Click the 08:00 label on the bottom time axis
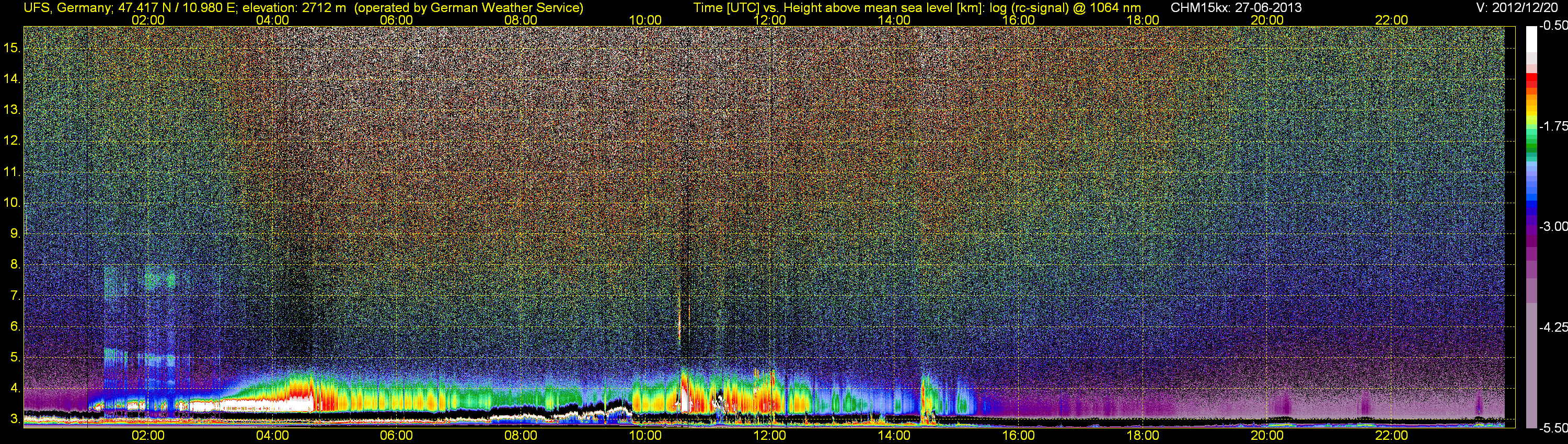Screen dimensions: 1568x444 pos(521,436)
